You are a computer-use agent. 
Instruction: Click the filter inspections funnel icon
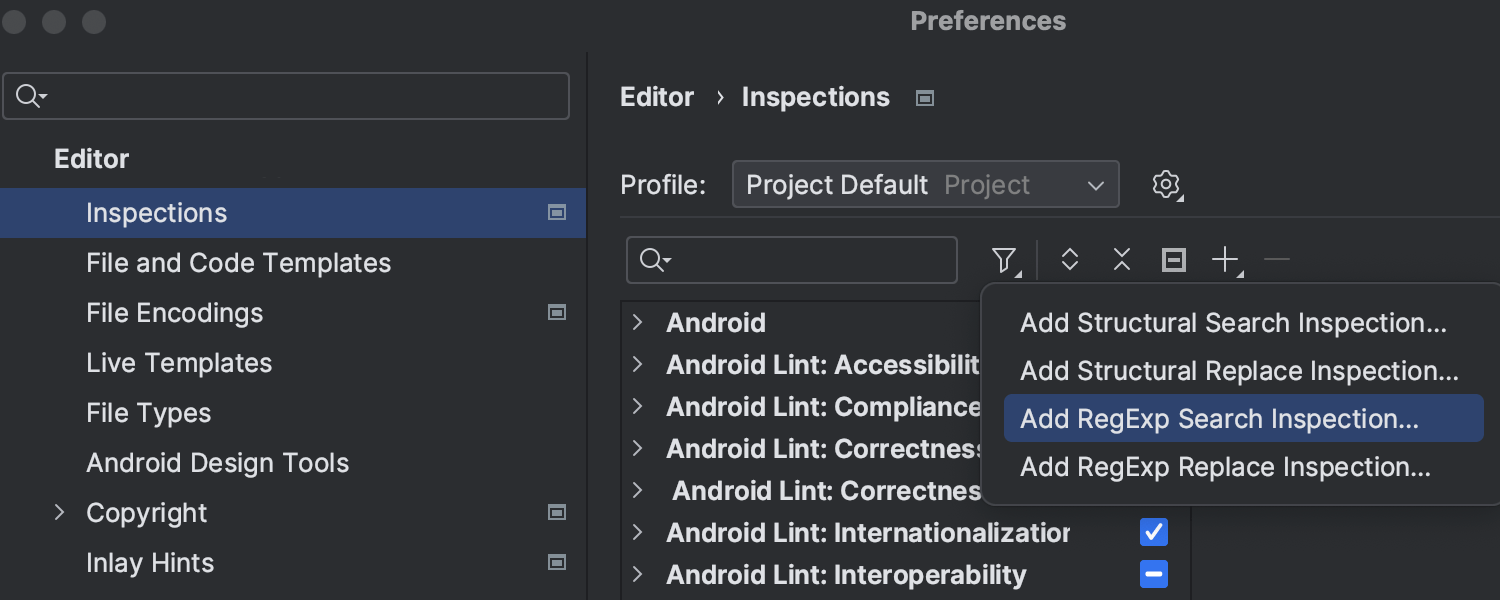(1004, 261)
